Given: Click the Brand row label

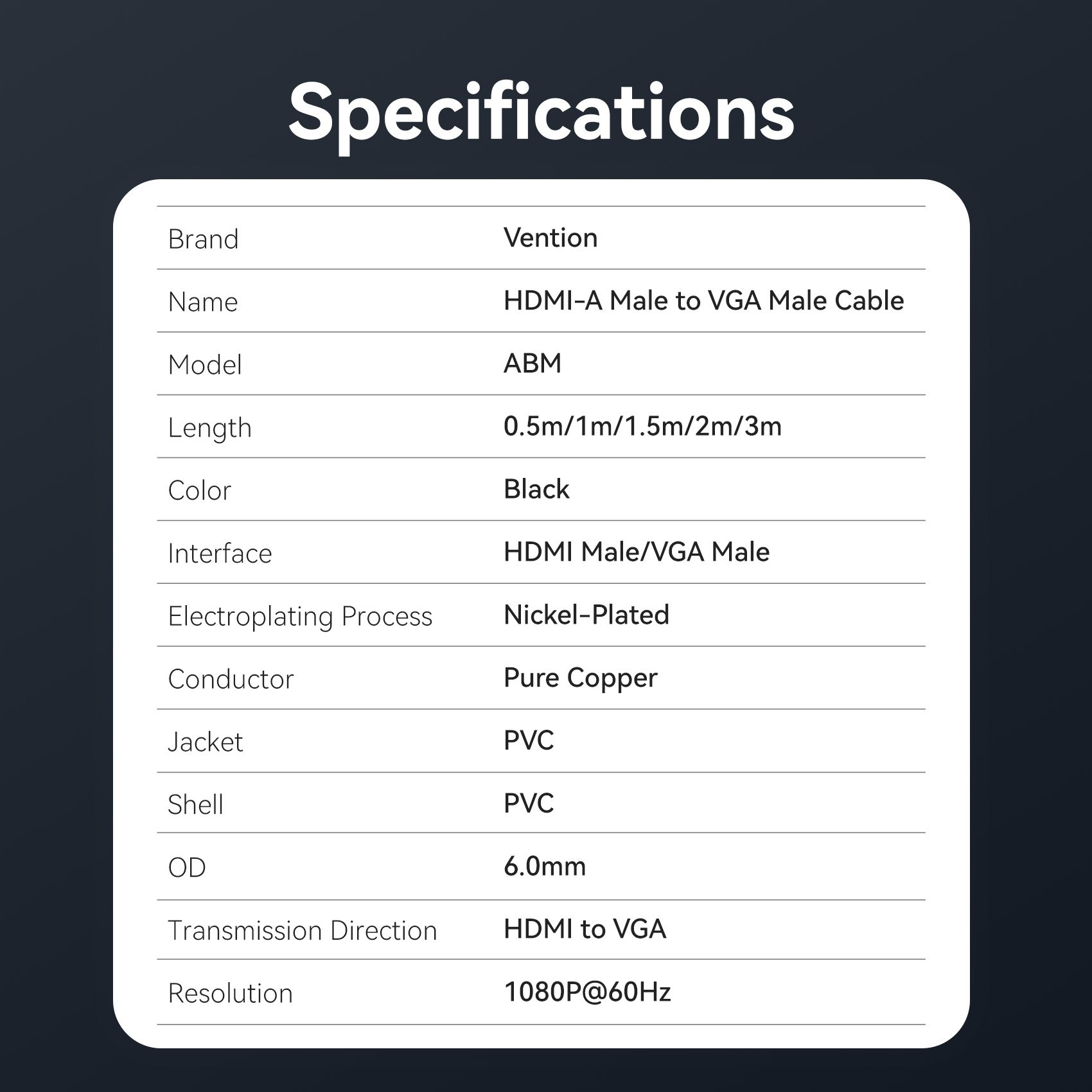Looking at the screenshot, I should [x=203, y=240].
